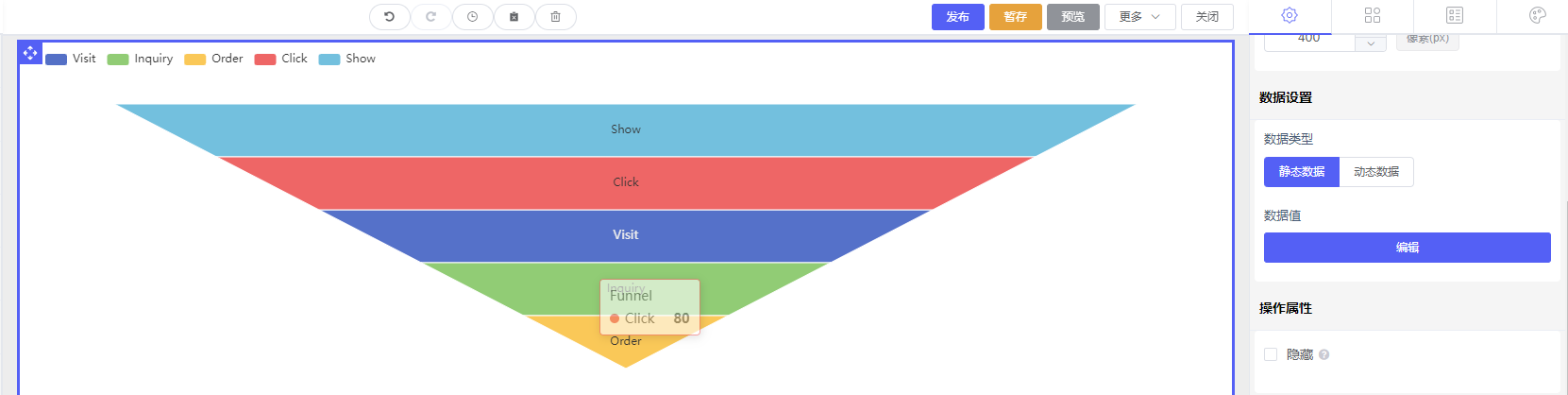The width and height of the screenshot is (1568, 395).
Task: Click the undo arrow icon
Action: [389, 17]
